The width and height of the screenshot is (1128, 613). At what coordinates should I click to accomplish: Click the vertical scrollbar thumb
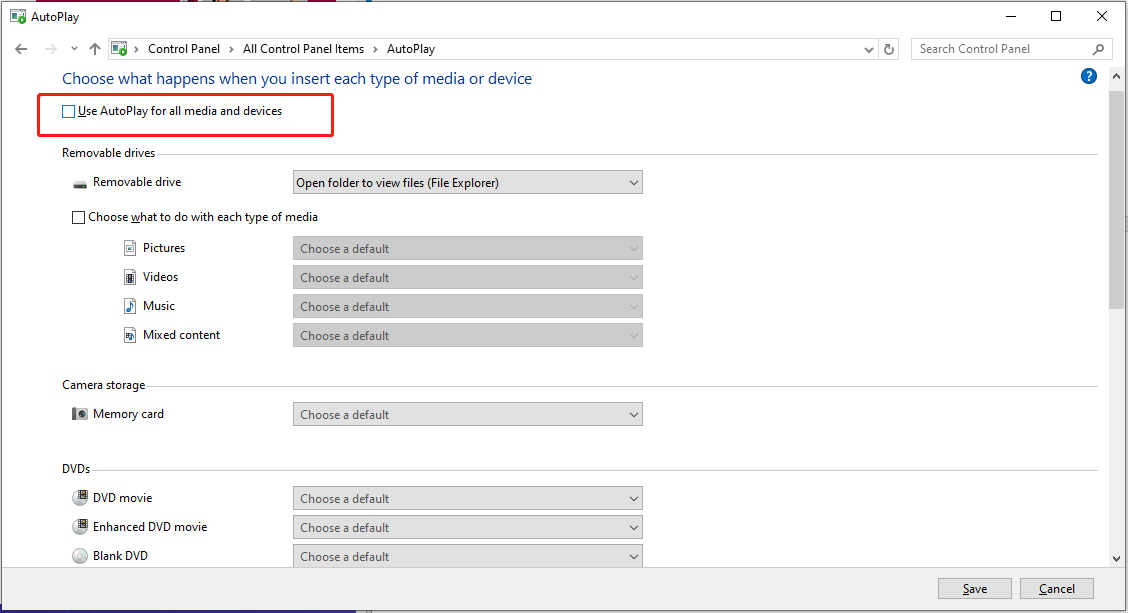coord(1116,200)
